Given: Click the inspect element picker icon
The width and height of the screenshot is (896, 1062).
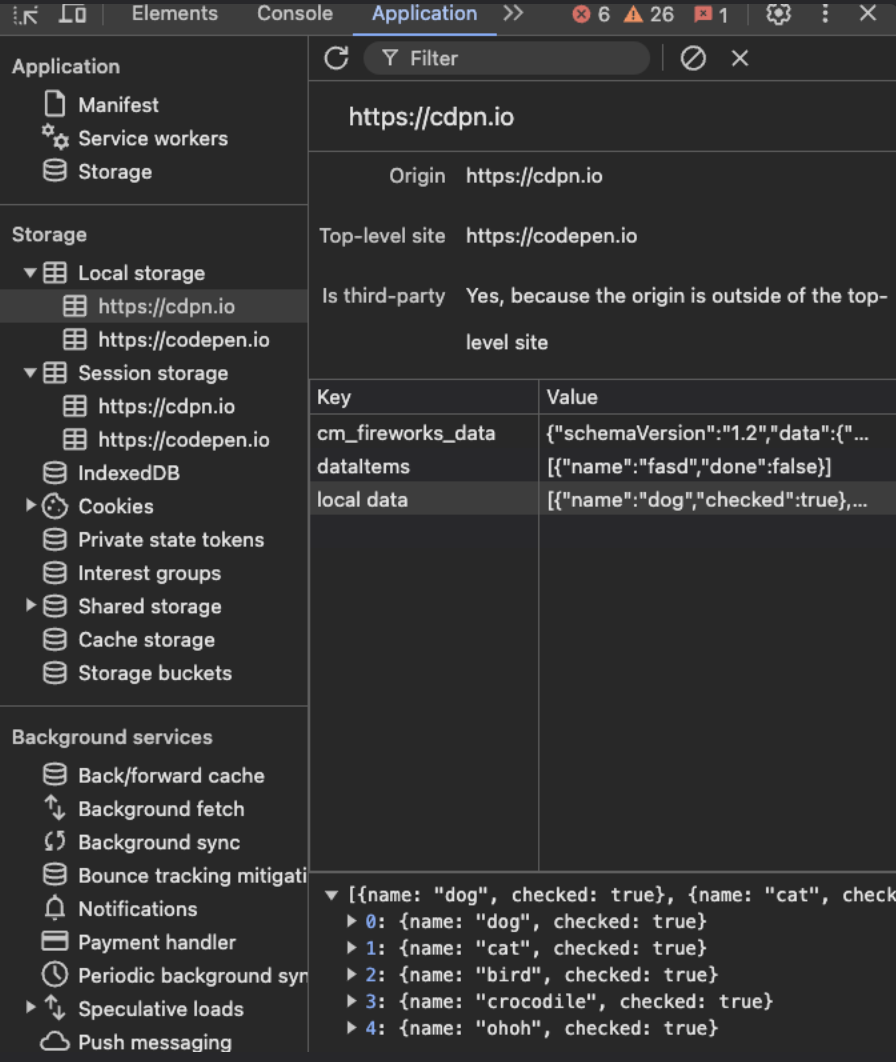Looking at the screenshot, I should point(26,14).
